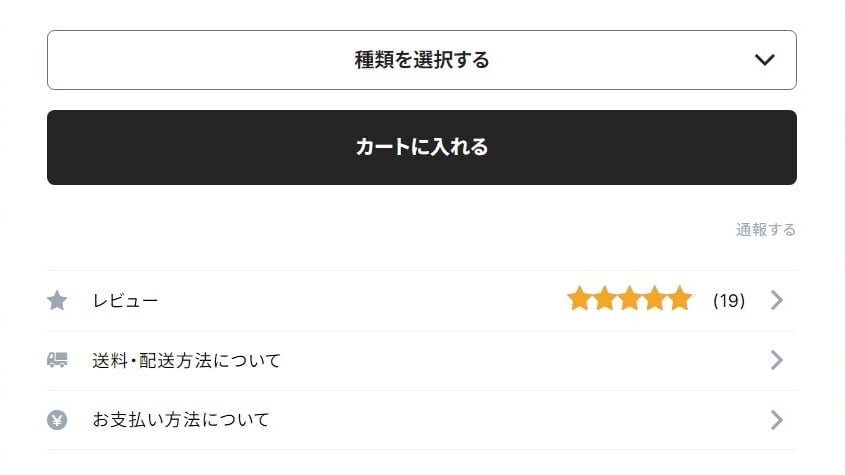Expand the payment methods row chevron
Image resolution: width=845 pixels, height=475 pixels.
click(x=777, y=420)
